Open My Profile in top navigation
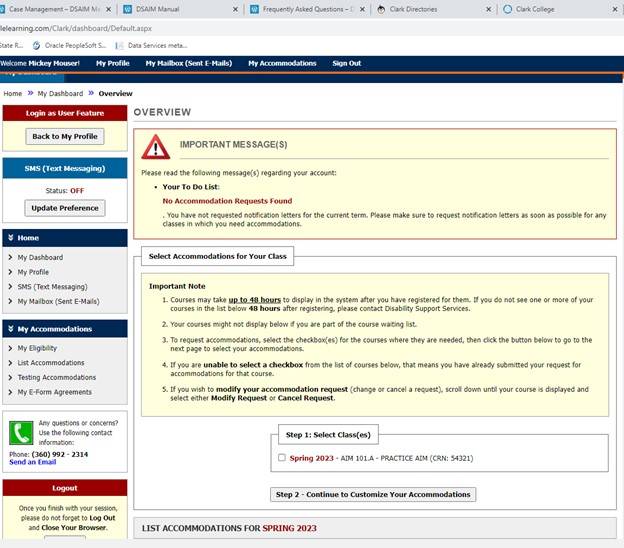The height and width of the screenshot is (548, 624). coord(113,63)
